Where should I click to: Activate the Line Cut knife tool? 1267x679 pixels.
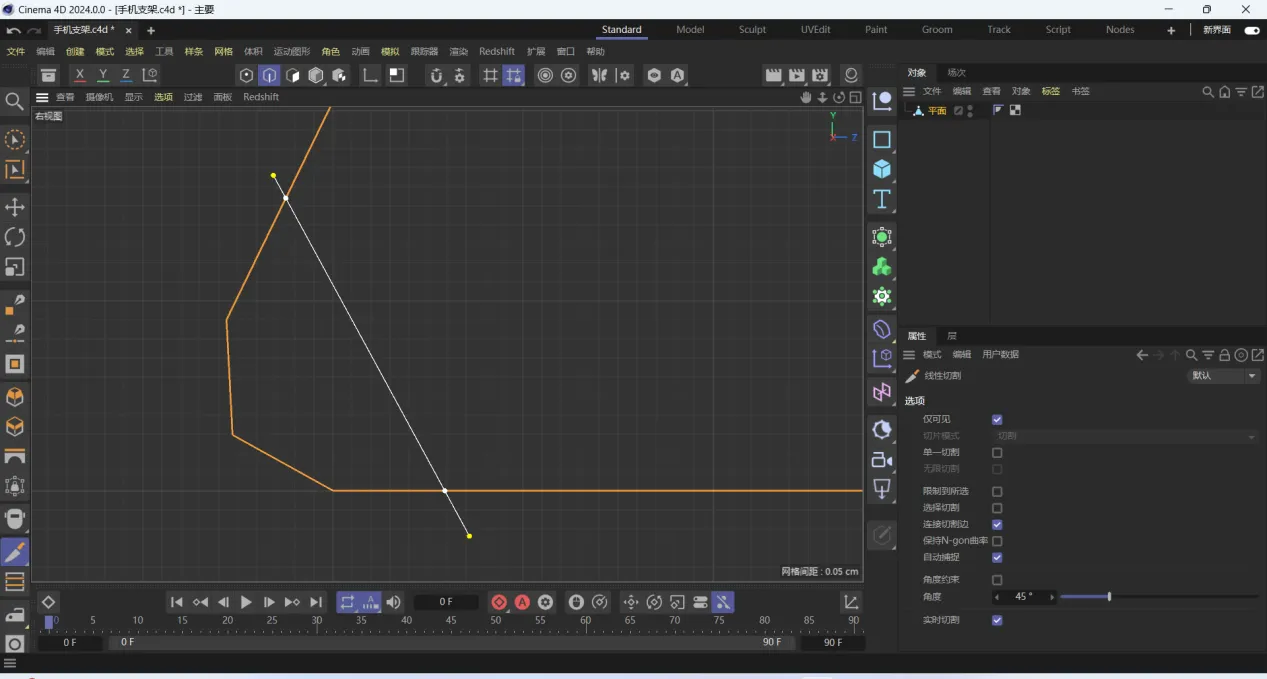(15, 552)
